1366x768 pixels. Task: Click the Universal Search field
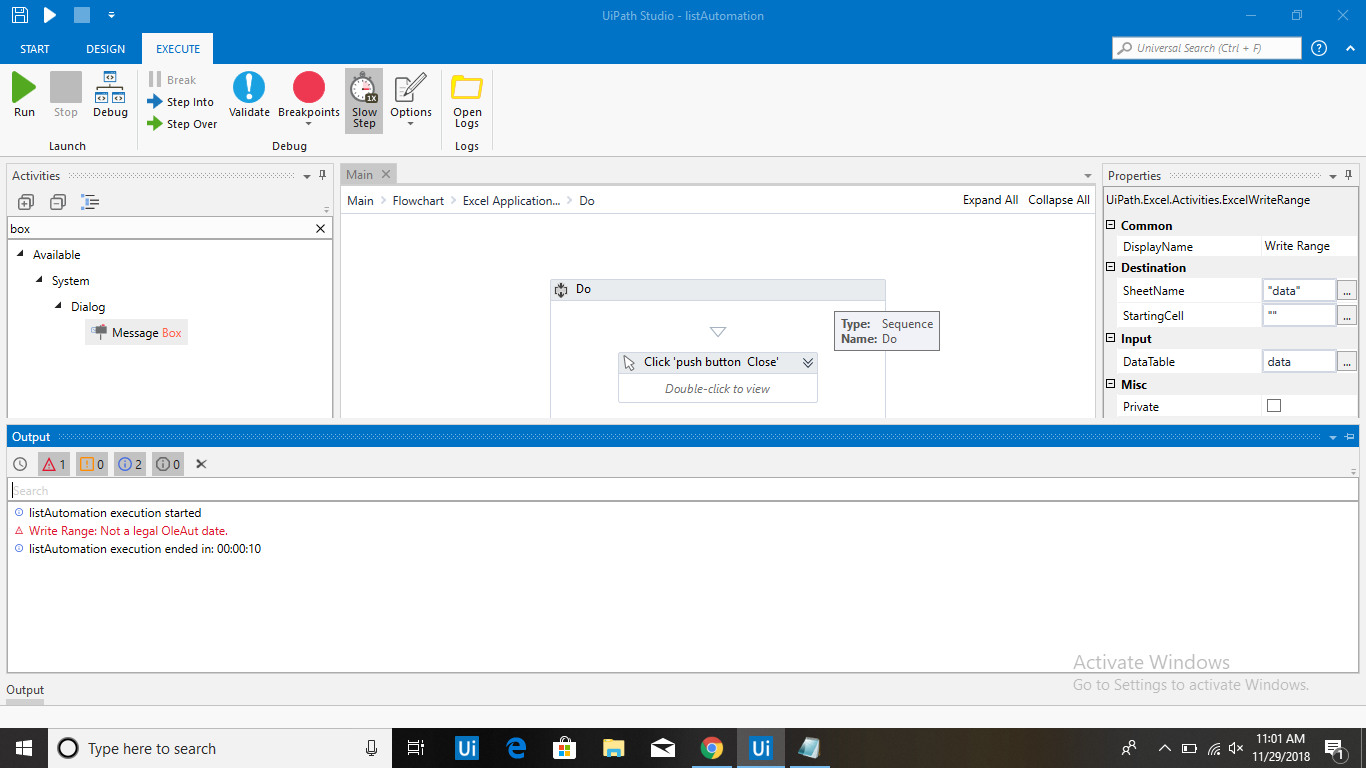(1207, 48)
